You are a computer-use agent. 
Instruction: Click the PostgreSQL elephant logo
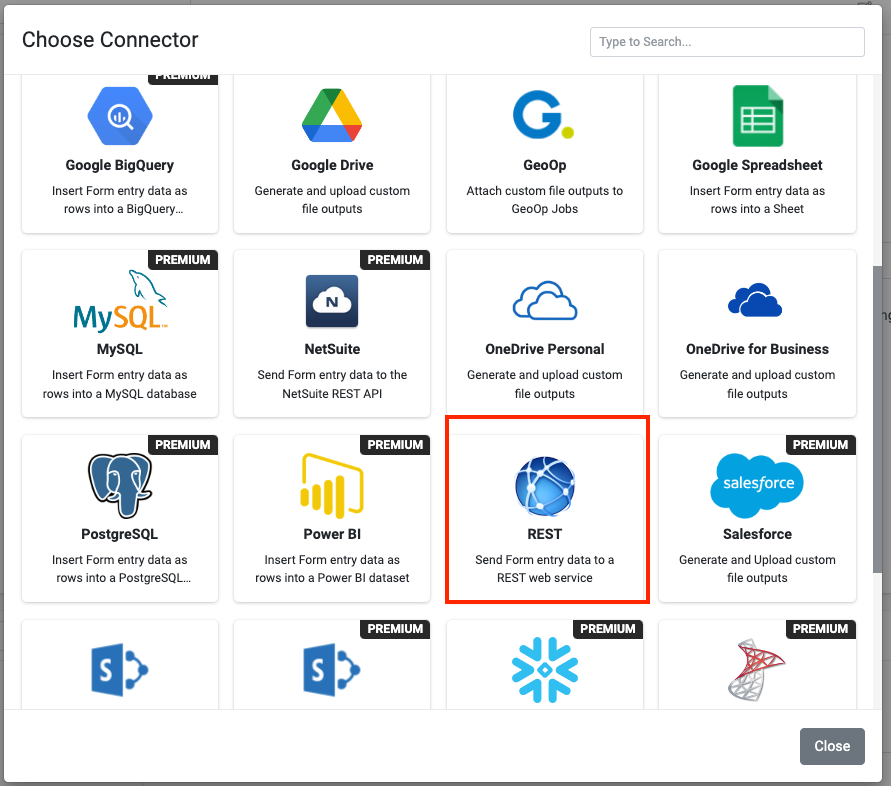pyautogui.click(x=120, y=485)
